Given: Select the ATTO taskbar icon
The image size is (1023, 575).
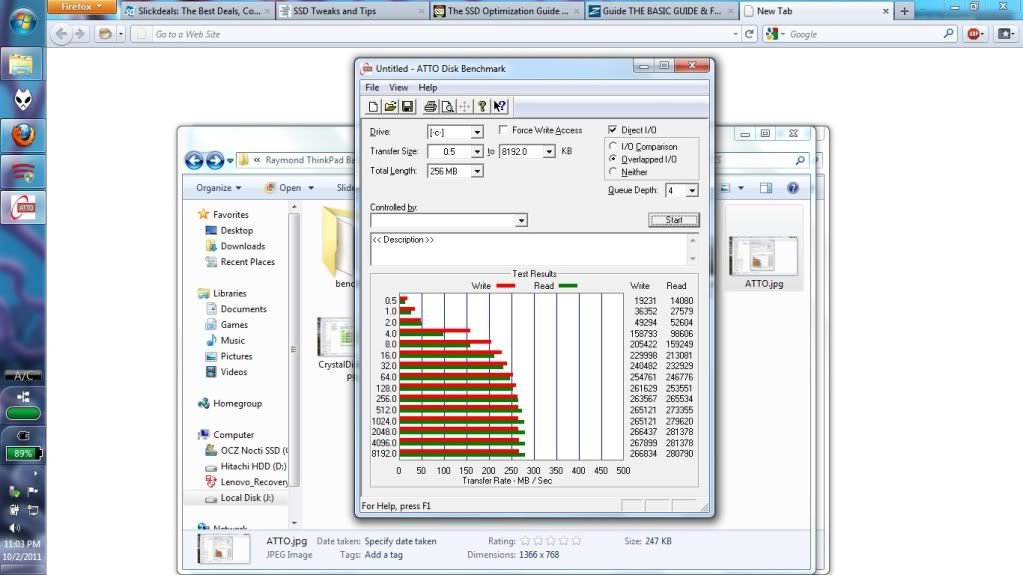Looking at the screenshot, I should 23,208.
